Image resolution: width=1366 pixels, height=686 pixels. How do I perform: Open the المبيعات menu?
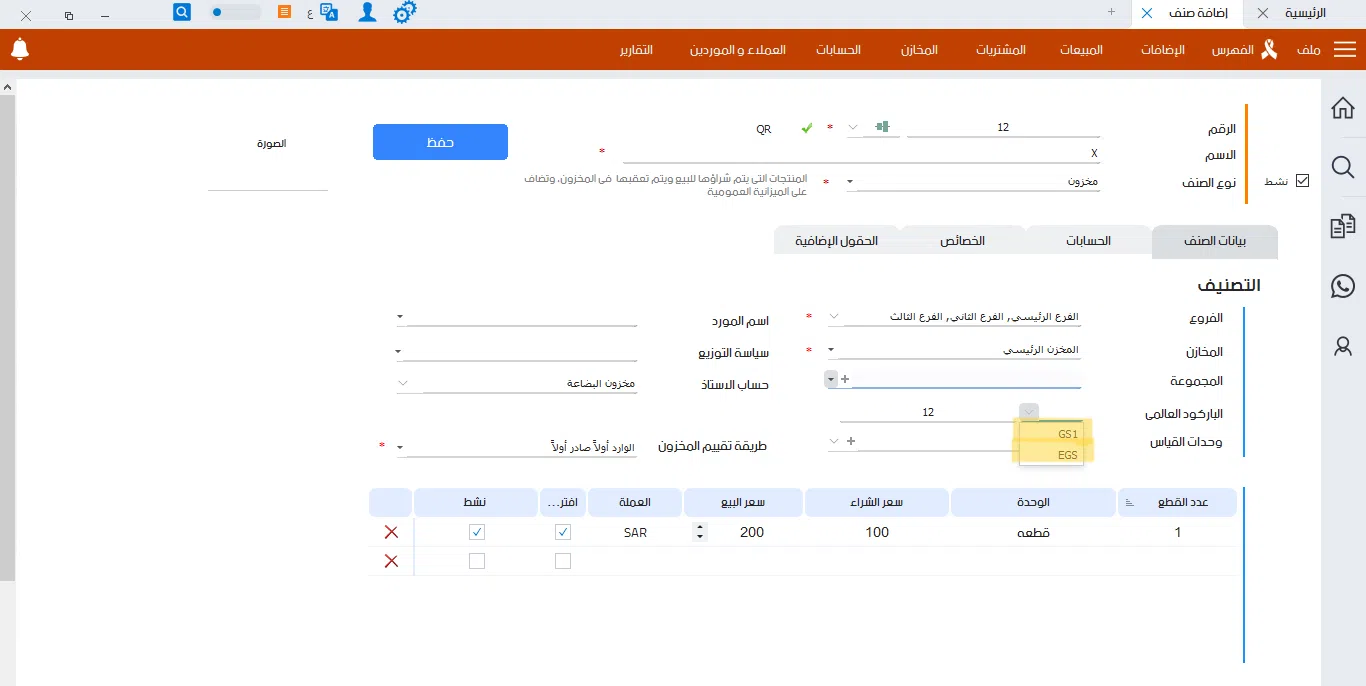(x=1080, y=49)
